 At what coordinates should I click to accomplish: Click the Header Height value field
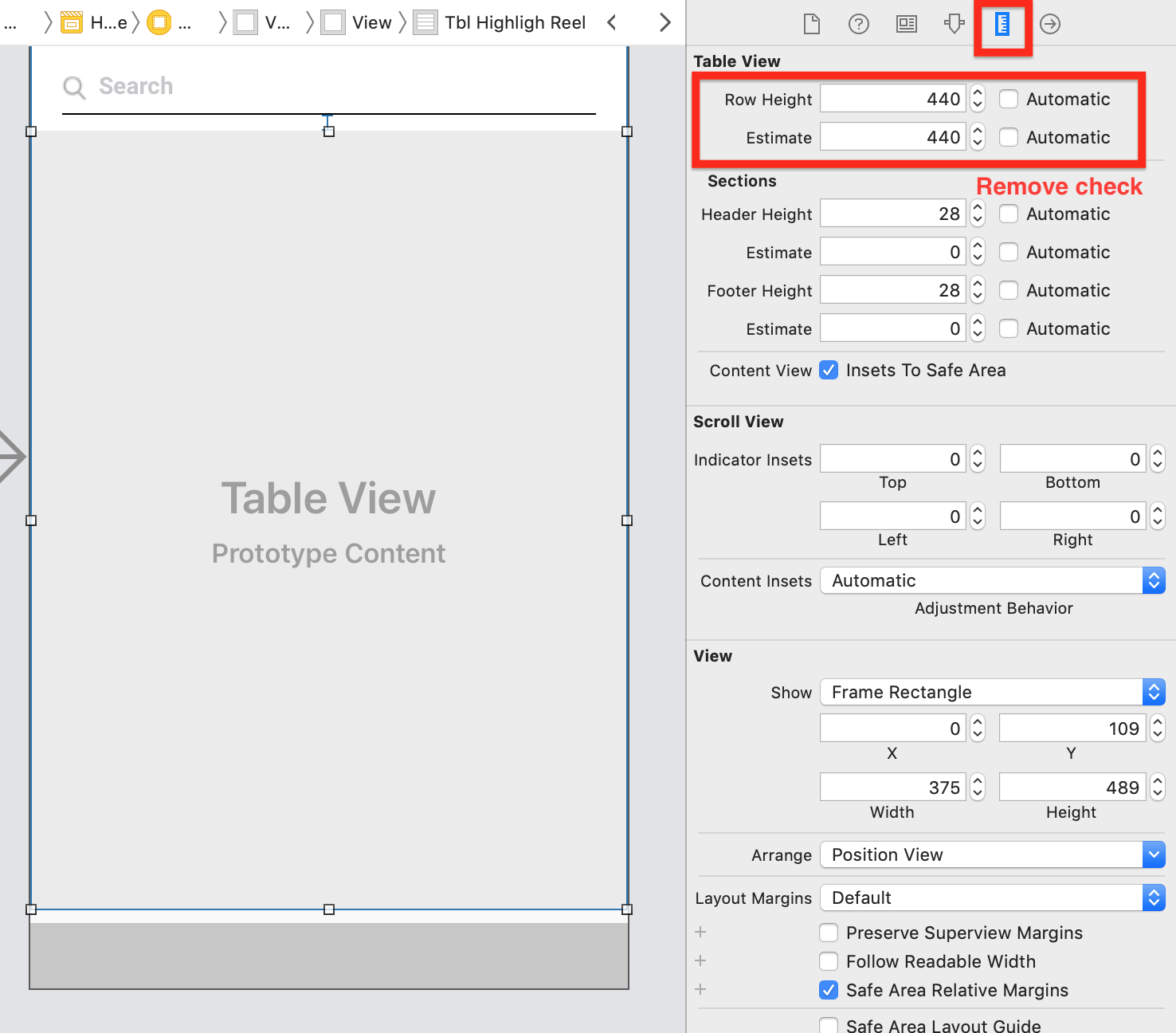coord(893,214)
